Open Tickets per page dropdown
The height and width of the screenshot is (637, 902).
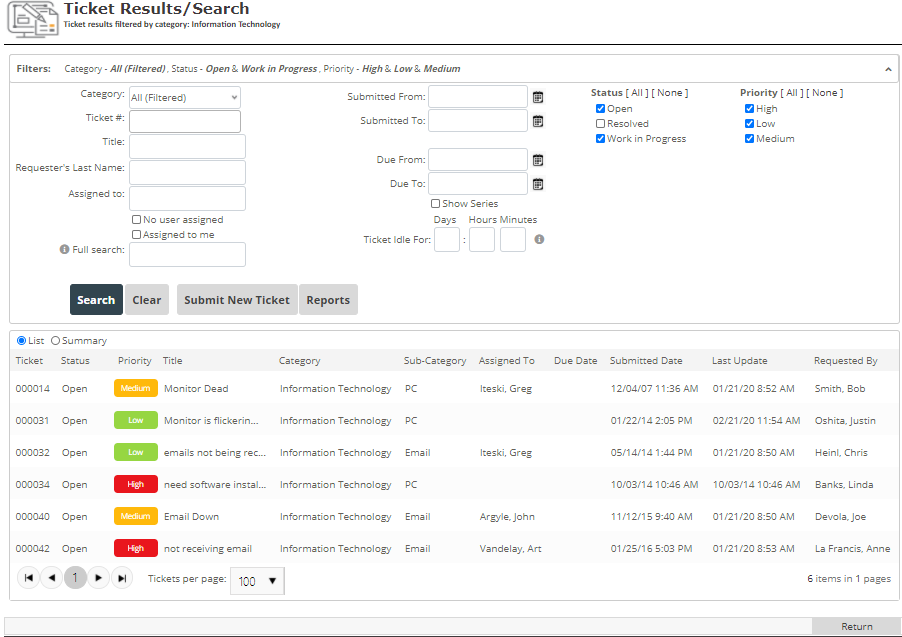click(257, 581)
